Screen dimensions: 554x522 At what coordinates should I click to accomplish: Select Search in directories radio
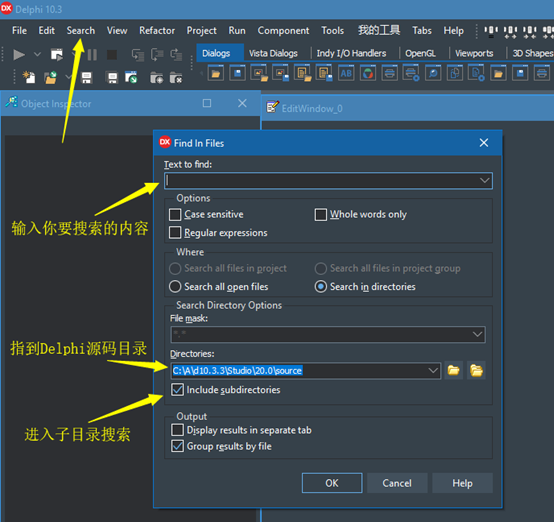tap(320, 287)
